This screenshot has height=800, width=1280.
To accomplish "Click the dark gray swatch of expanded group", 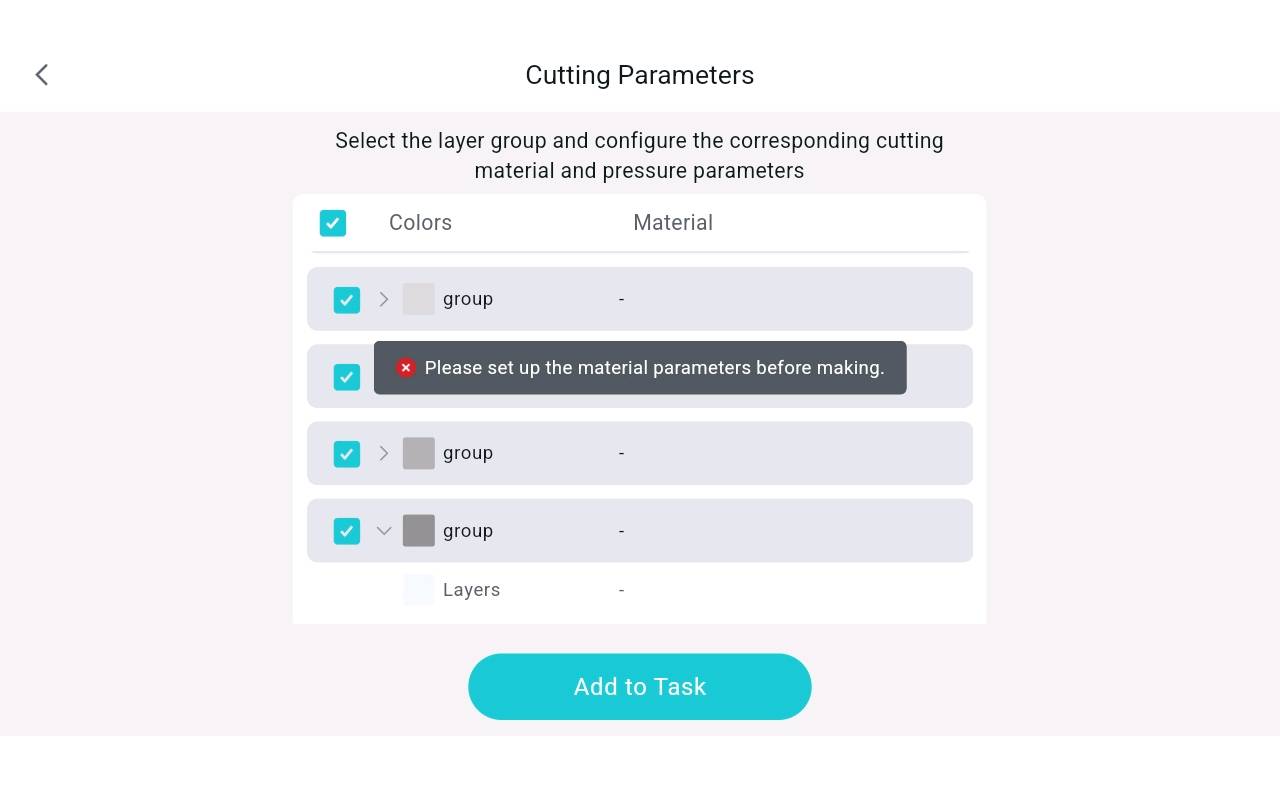I will coord(418,531).
